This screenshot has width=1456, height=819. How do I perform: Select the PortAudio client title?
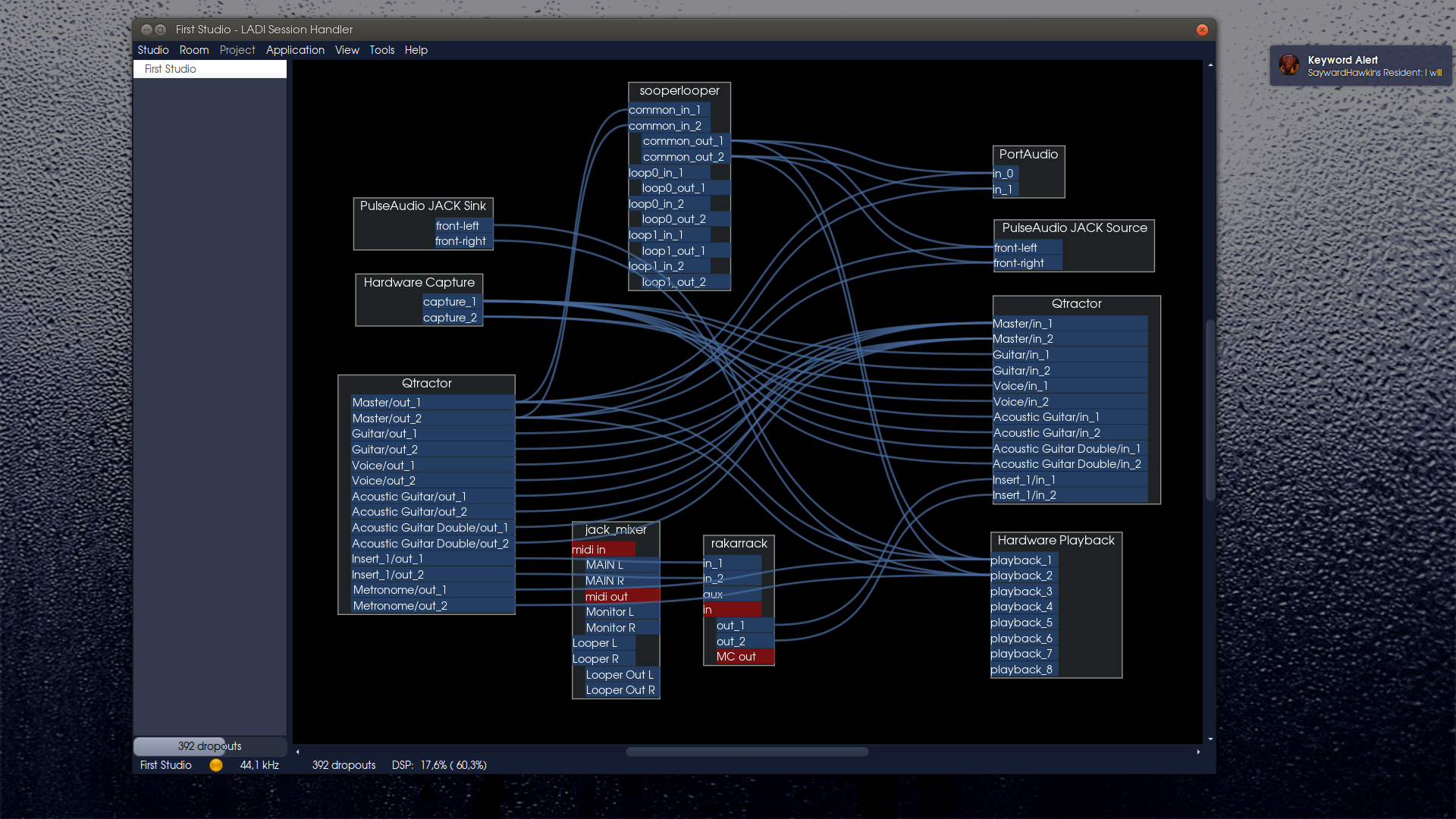(x=1028, y=155)
